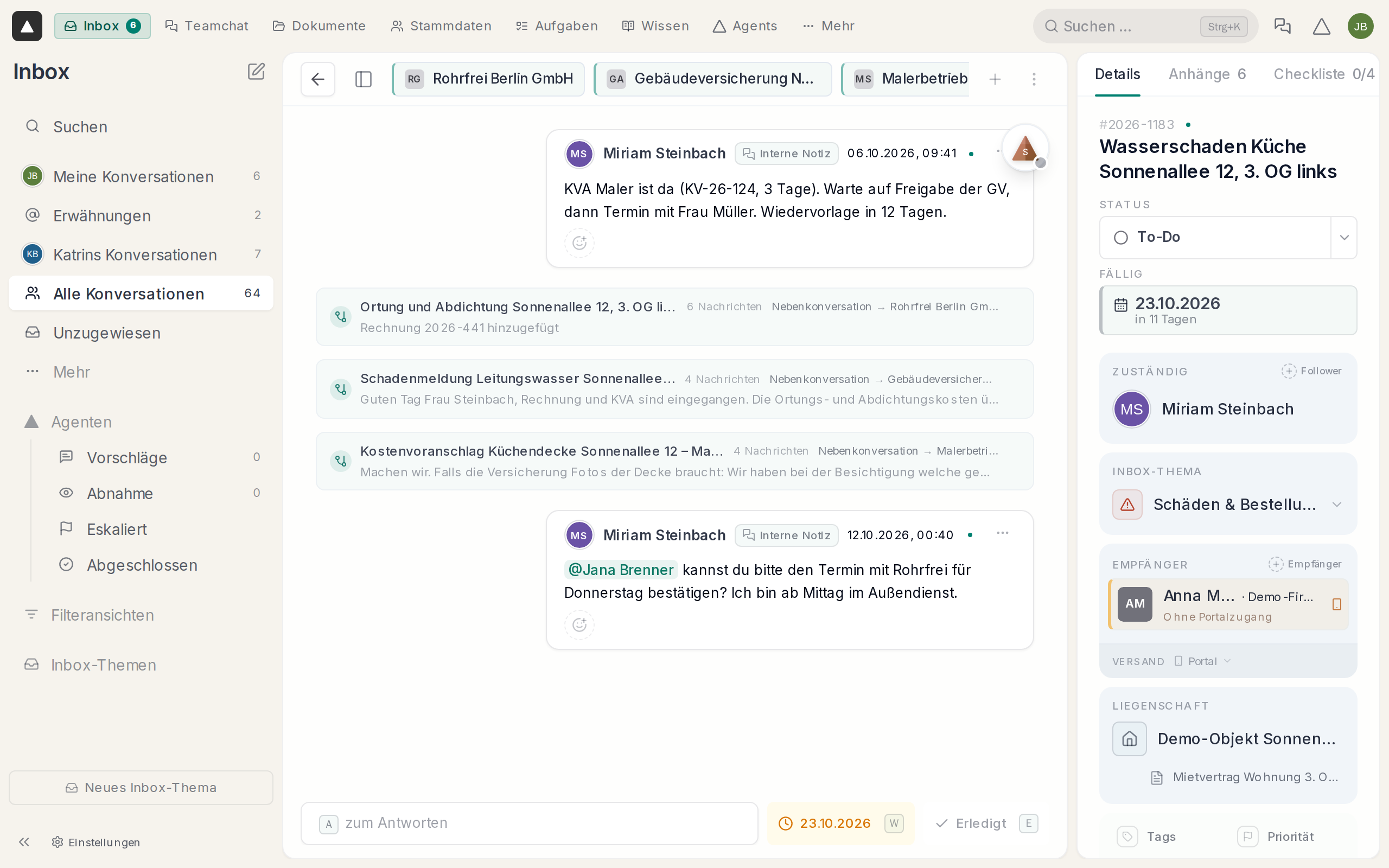Add emoji reaction to the 12.10.2026 note

(579, 624)
